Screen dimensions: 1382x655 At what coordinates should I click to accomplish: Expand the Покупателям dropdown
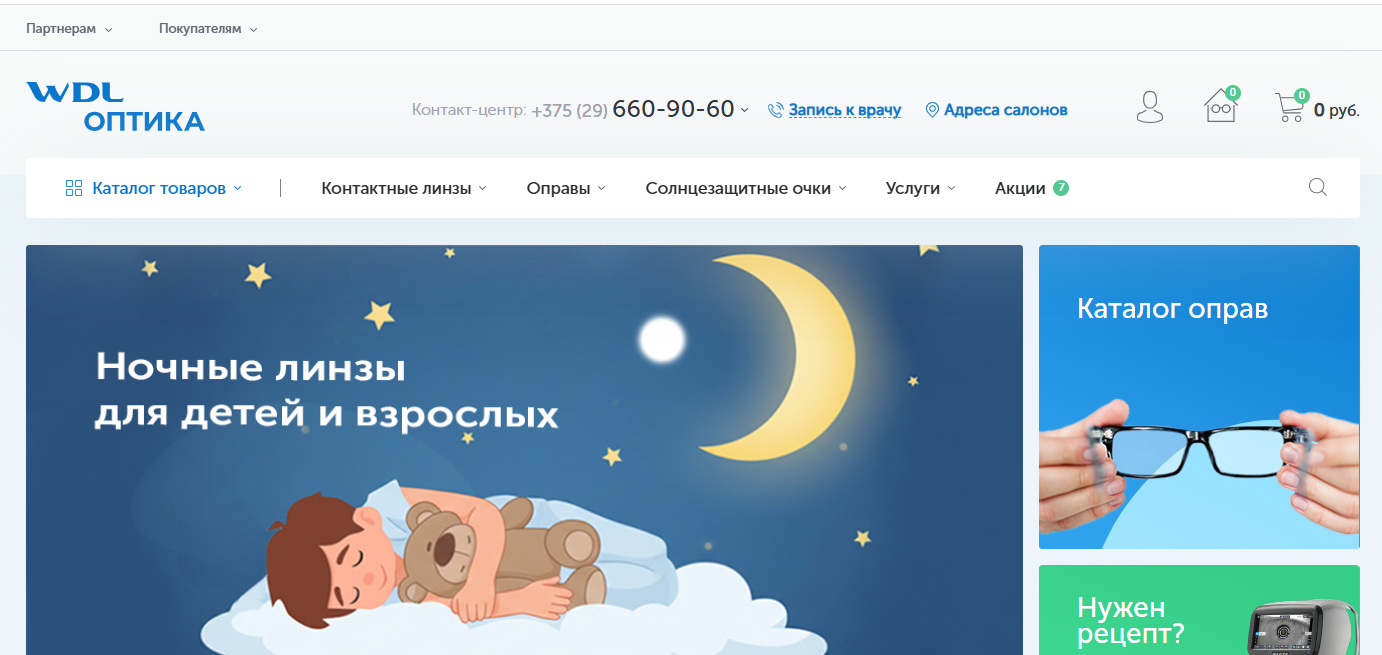(208, 29)
